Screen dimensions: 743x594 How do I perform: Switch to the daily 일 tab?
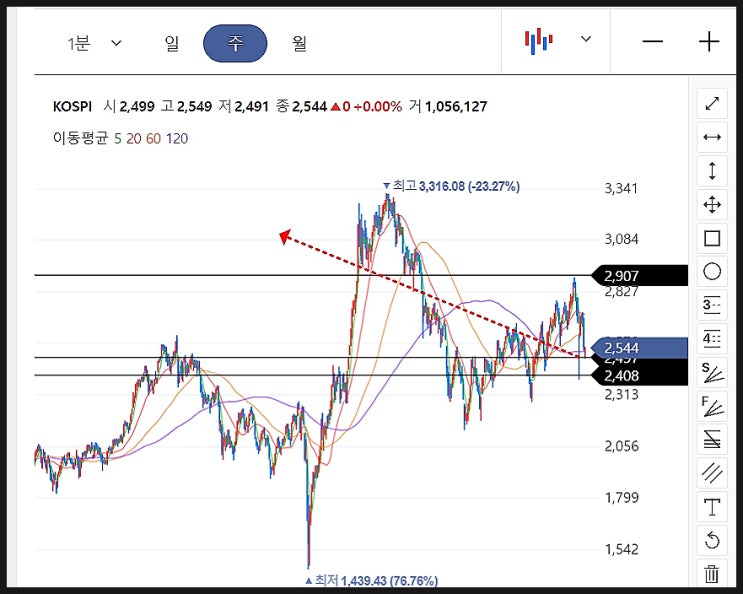(x=172, y=44)
